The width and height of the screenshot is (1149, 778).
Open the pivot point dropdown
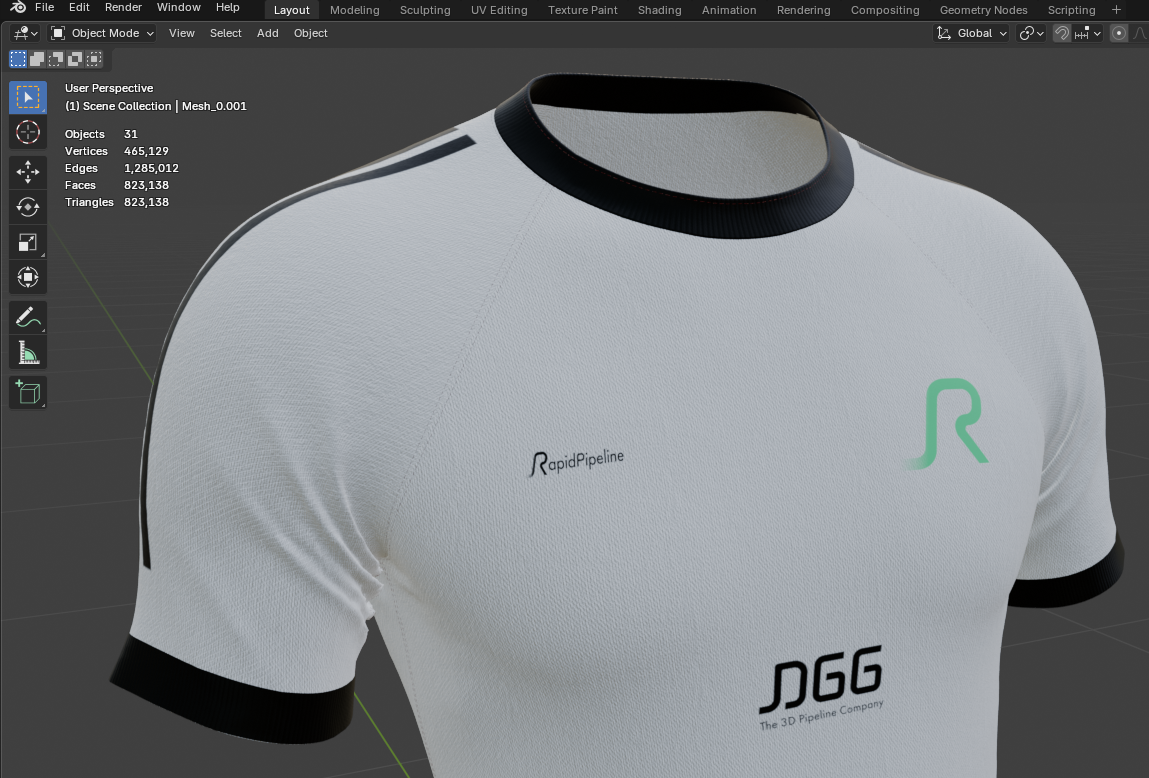tap(1031, 33)
